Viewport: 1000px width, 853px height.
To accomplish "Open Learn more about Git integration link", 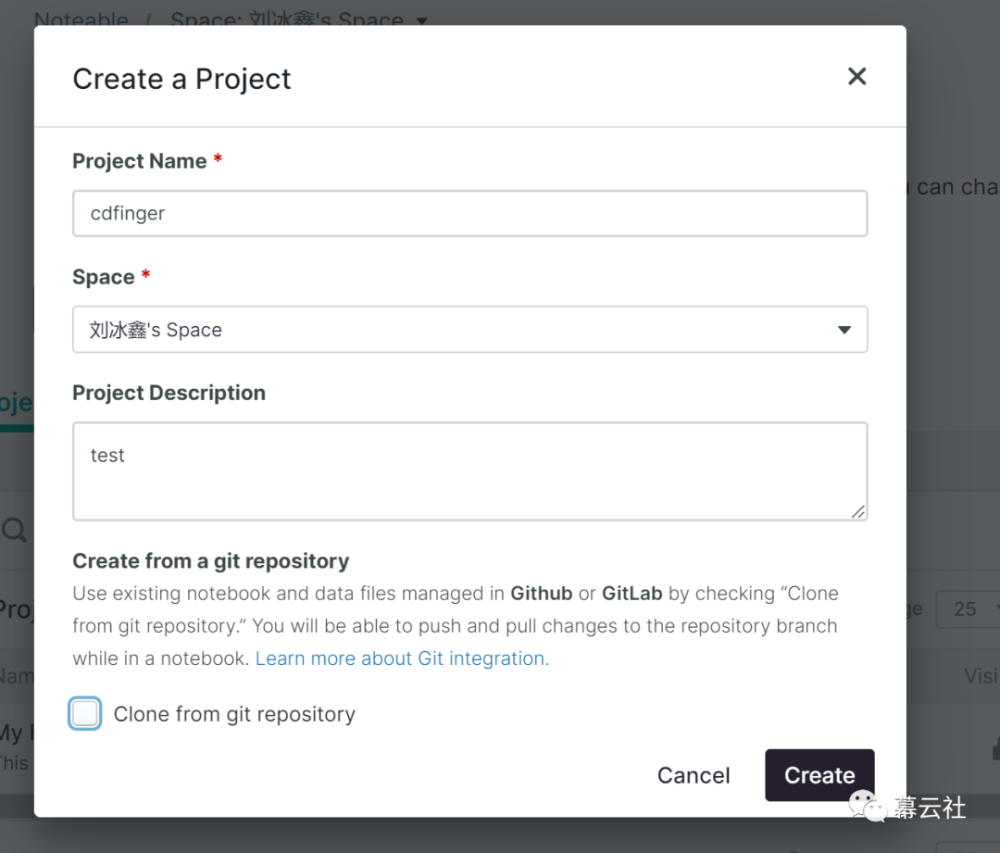I will click(x=402, y=658).
